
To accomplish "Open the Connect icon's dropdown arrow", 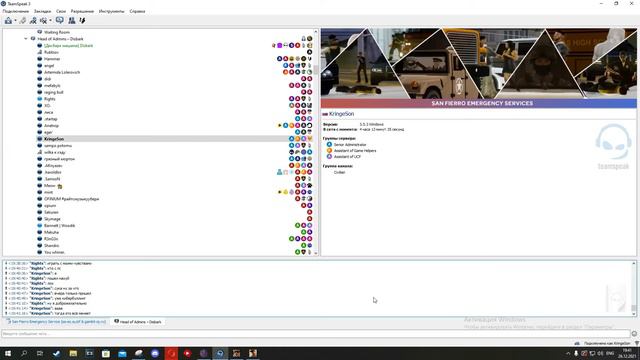I will click(16, 21).
